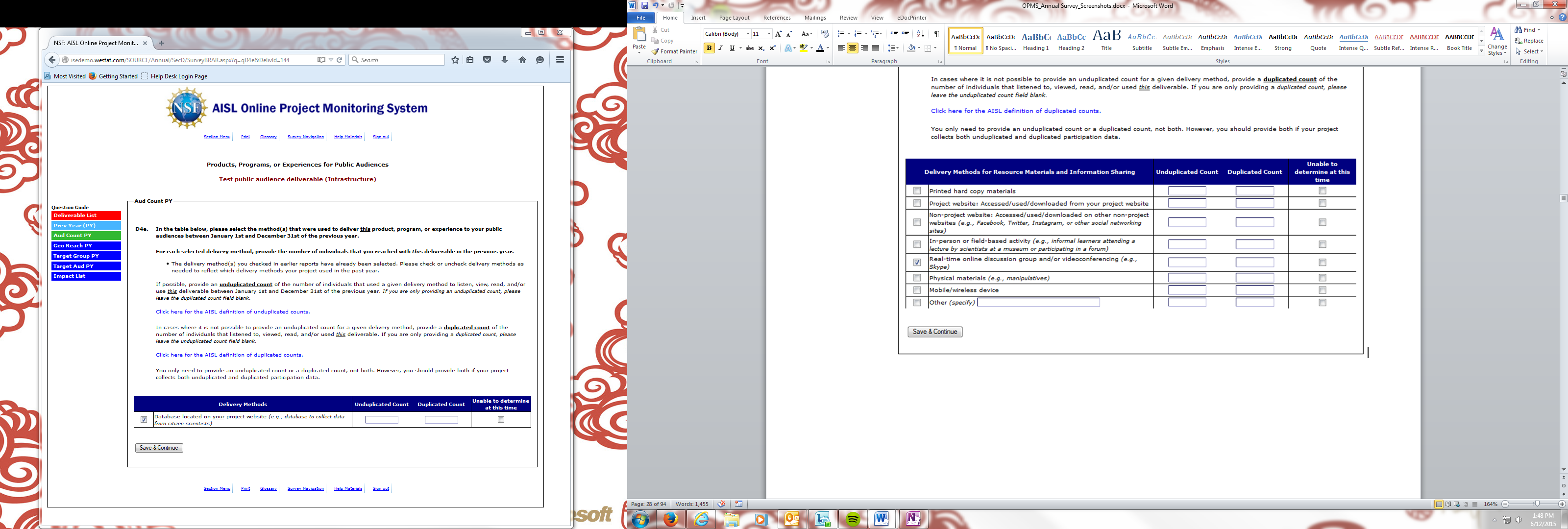Center-align the paragraph text
Screen dimensions: 1568x529
[x=852, y=48]
